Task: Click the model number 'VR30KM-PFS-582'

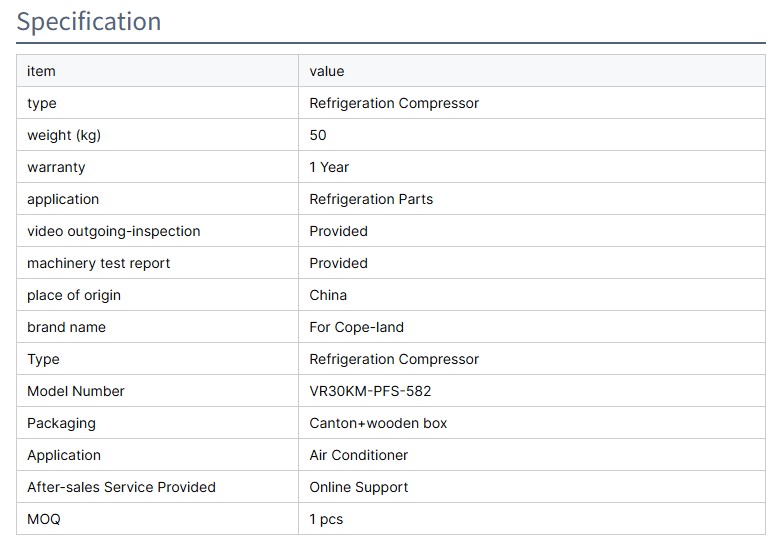Action: pyautogui.click(x=370, y=391)
